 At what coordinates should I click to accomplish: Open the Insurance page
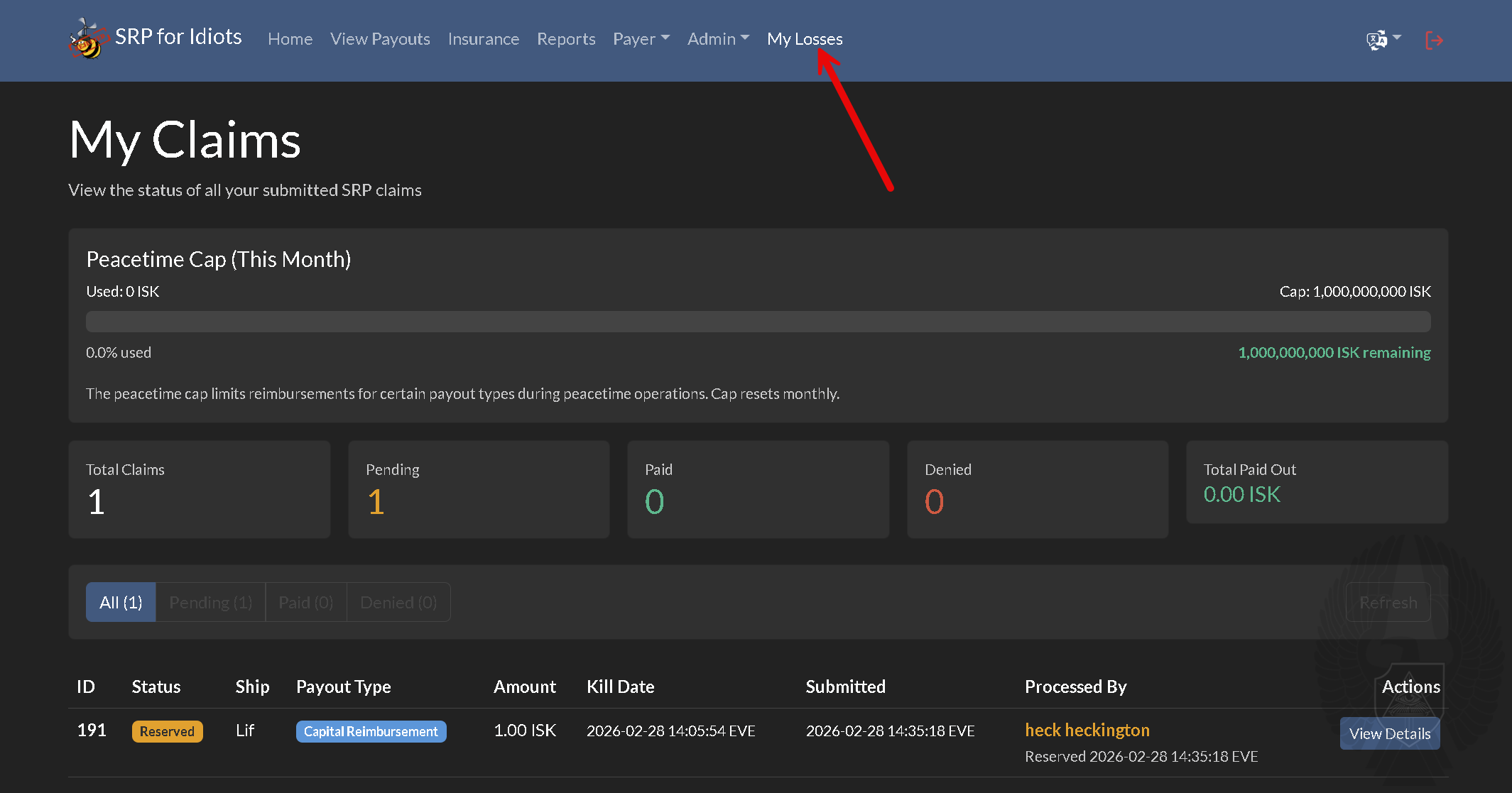[483, 39]
